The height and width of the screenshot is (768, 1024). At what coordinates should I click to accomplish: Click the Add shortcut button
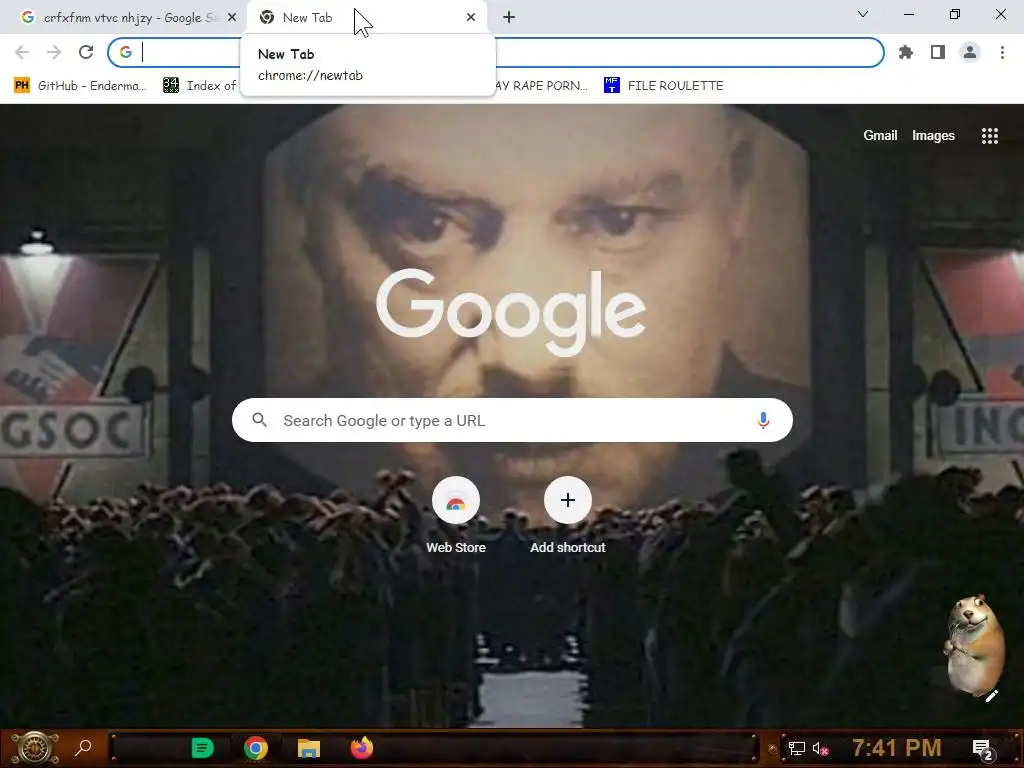568,516
